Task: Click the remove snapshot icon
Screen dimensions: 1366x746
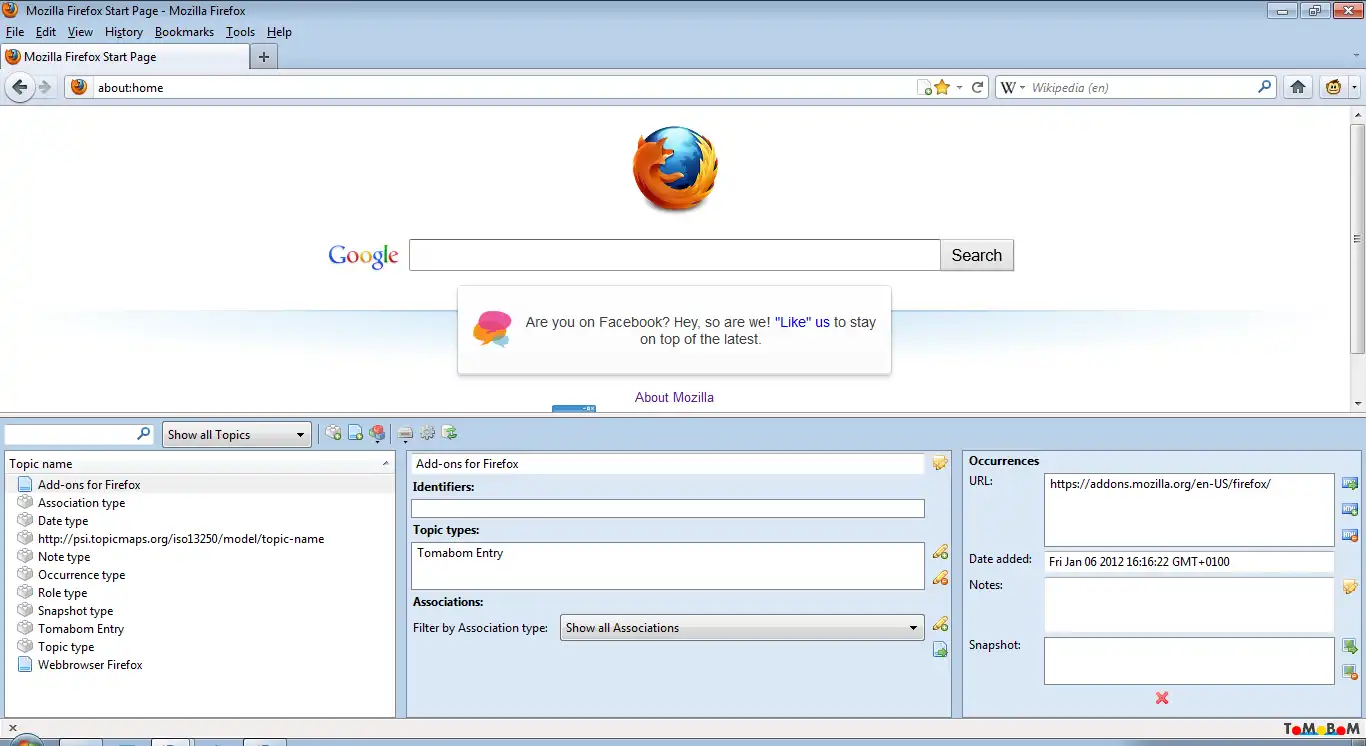Action: [x=1350, y=672]
